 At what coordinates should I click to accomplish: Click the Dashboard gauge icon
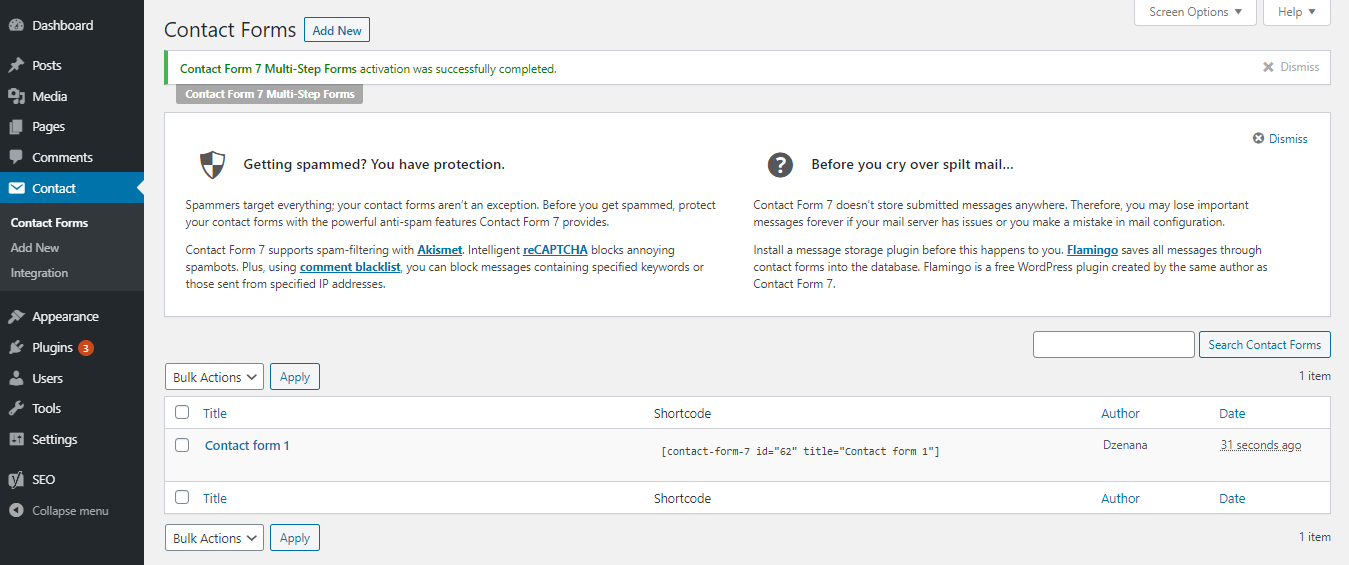pos(16,25)
